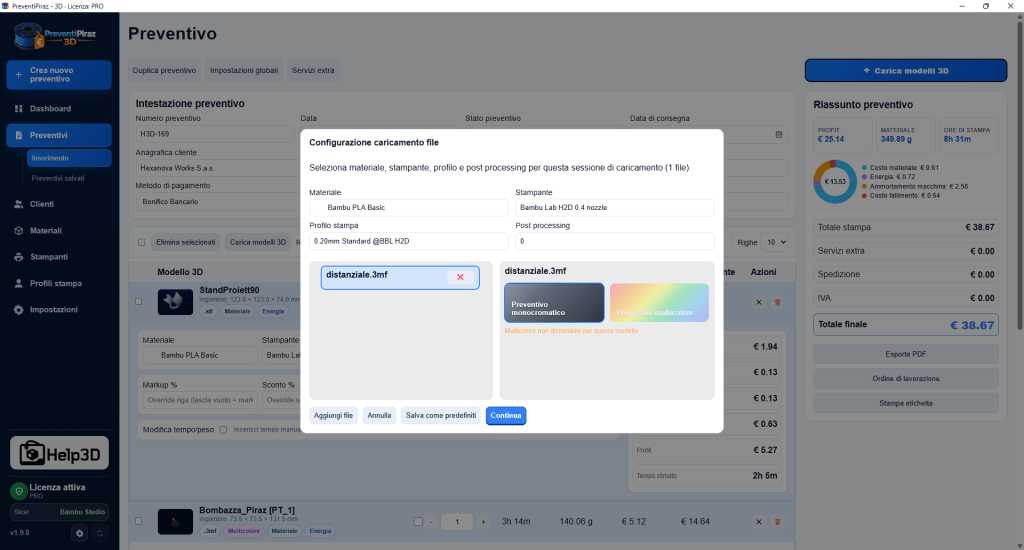1024x550 pixels.
Task: Open the Profilo stampa dropdown
Action: tap(409, 241)
